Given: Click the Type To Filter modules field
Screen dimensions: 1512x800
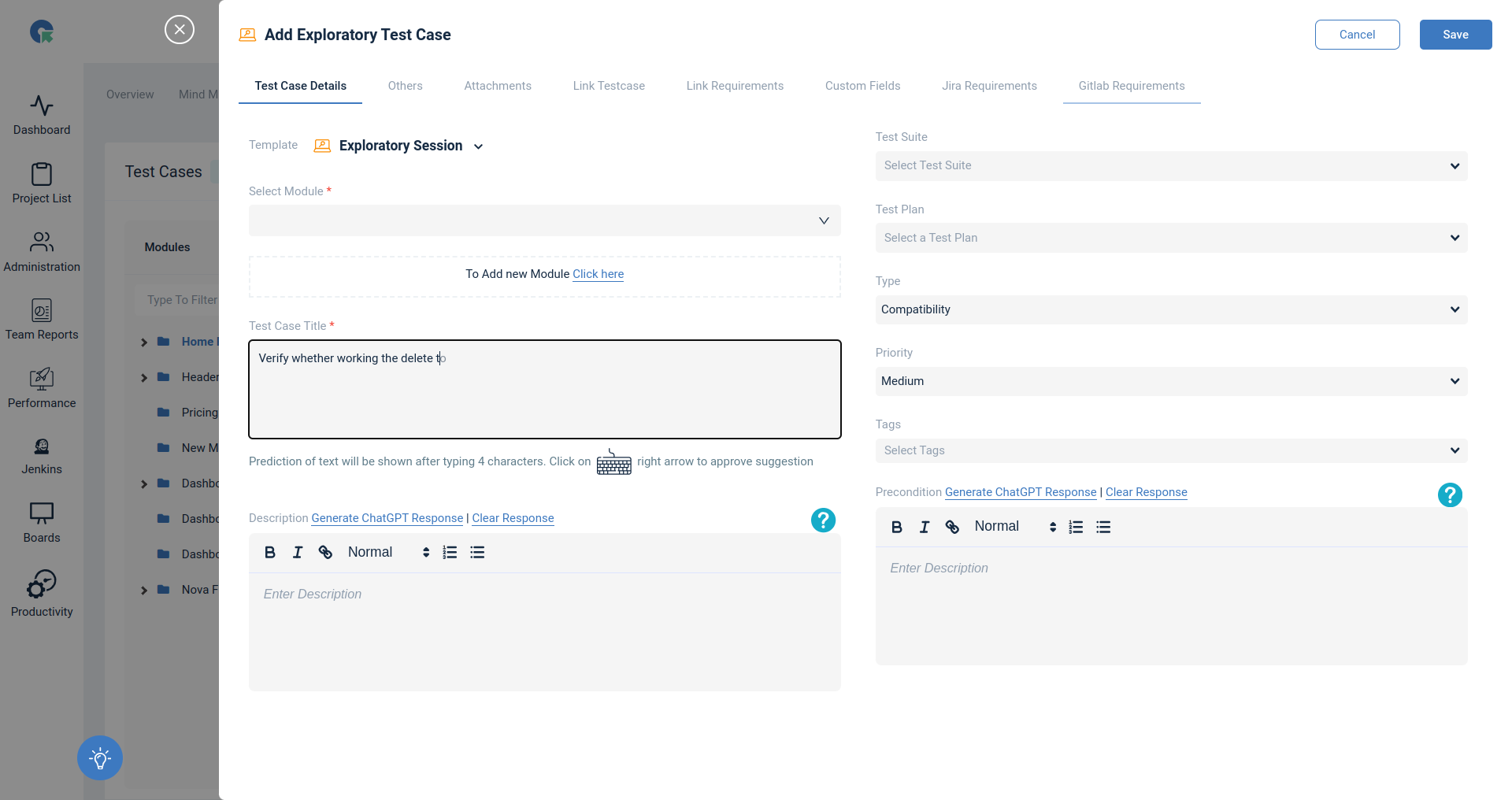Looking at the screenshot, I should click(178, 300).
